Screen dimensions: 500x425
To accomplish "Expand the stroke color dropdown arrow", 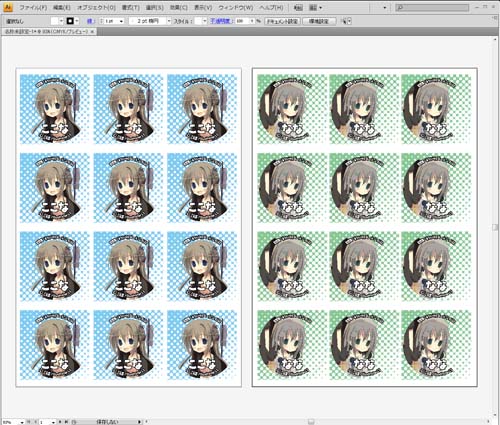I will 77,21.
